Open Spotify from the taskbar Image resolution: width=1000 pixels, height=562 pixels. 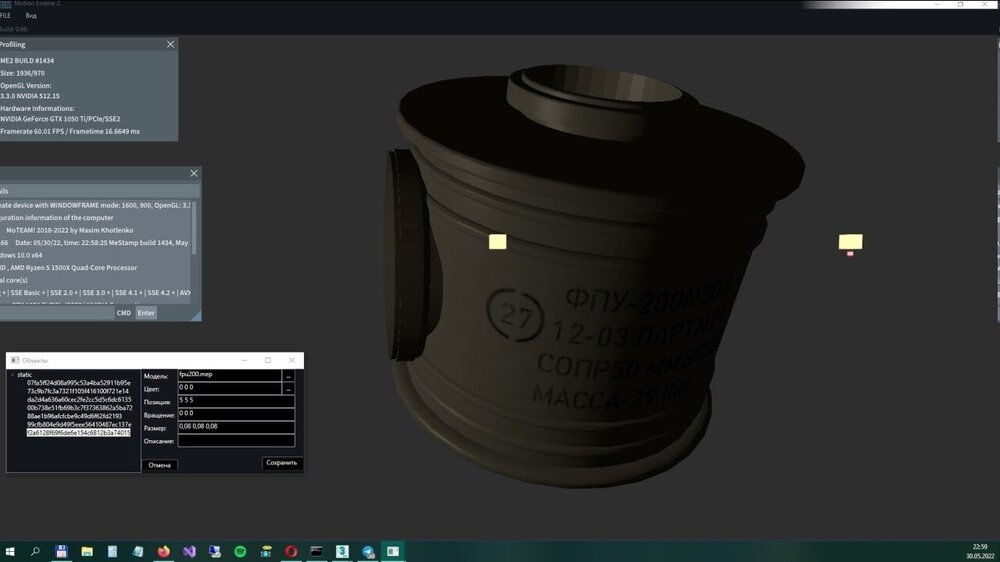point(240,551)
